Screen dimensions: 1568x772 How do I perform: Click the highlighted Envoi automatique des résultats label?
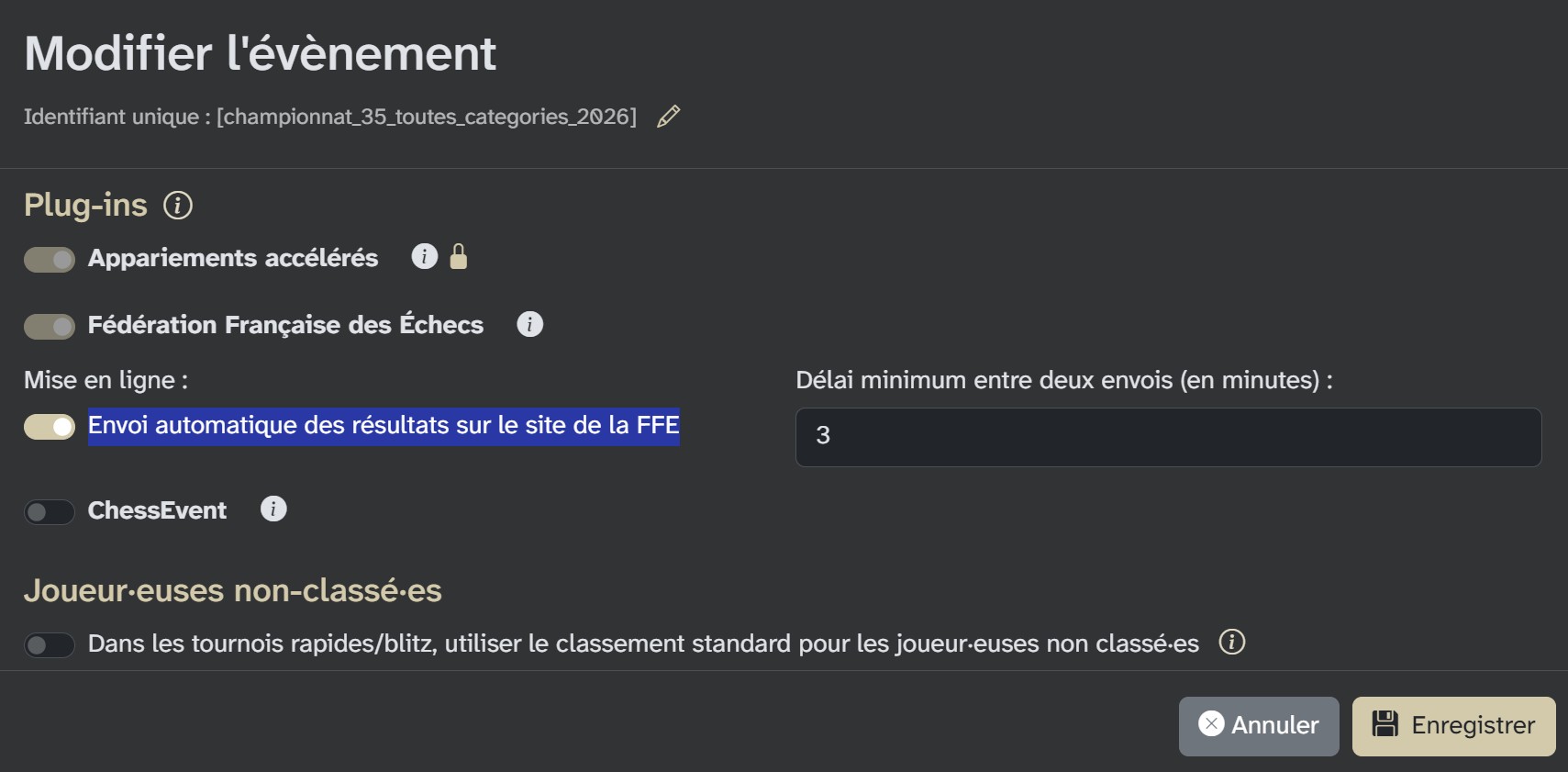tap(384, 425)
